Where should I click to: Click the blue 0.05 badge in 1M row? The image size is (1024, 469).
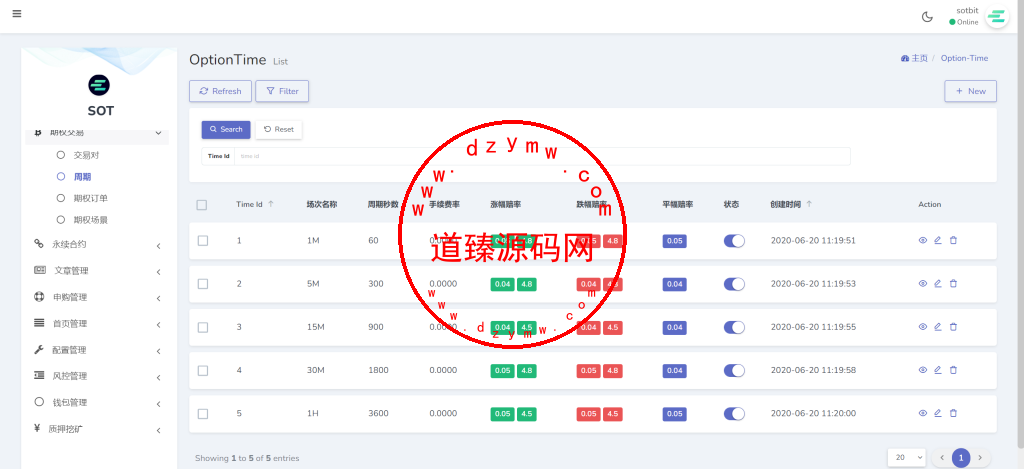tap(675, 240)
